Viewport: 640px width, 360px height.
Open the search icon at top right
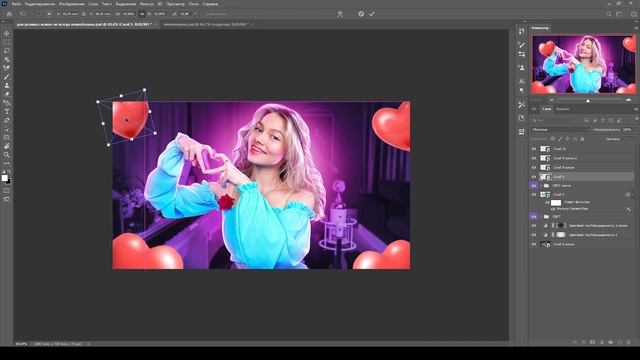(609, 14)
